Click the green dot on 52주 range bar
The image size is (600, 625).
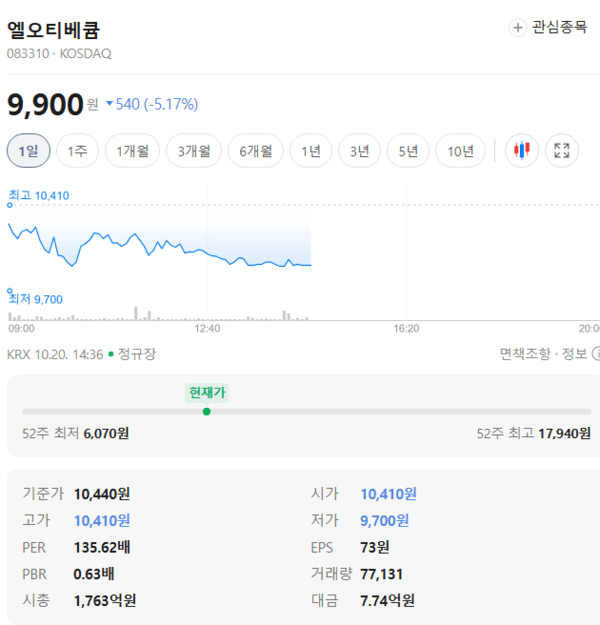pyautogui.click(x=207, y=412)
